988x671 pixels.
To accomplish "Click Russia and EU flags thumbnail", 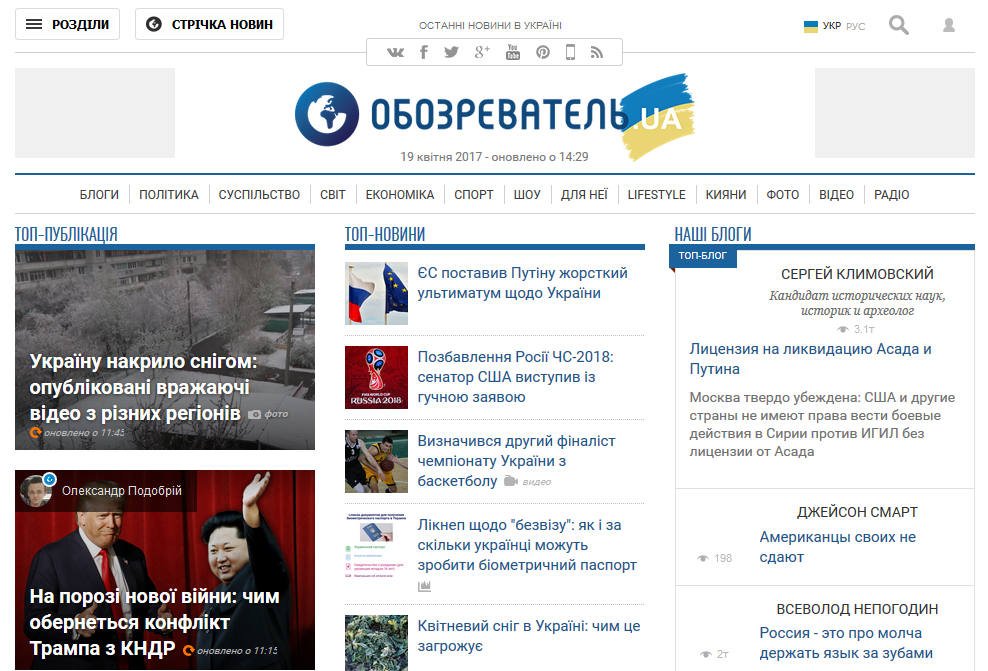I will click(376, 294).
